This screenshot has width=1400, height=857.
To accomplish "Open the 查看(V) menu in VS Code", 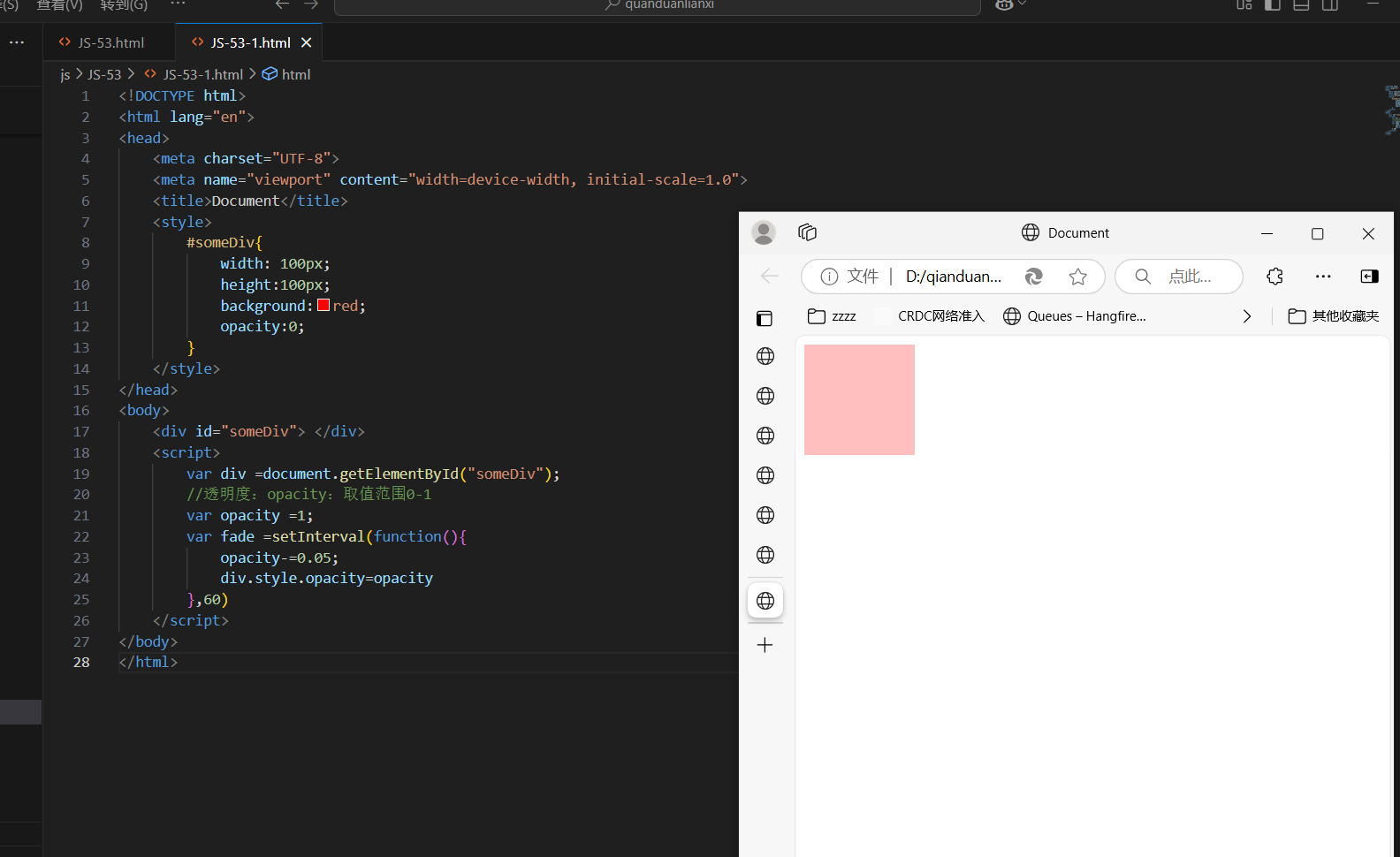I will [59, 4].
